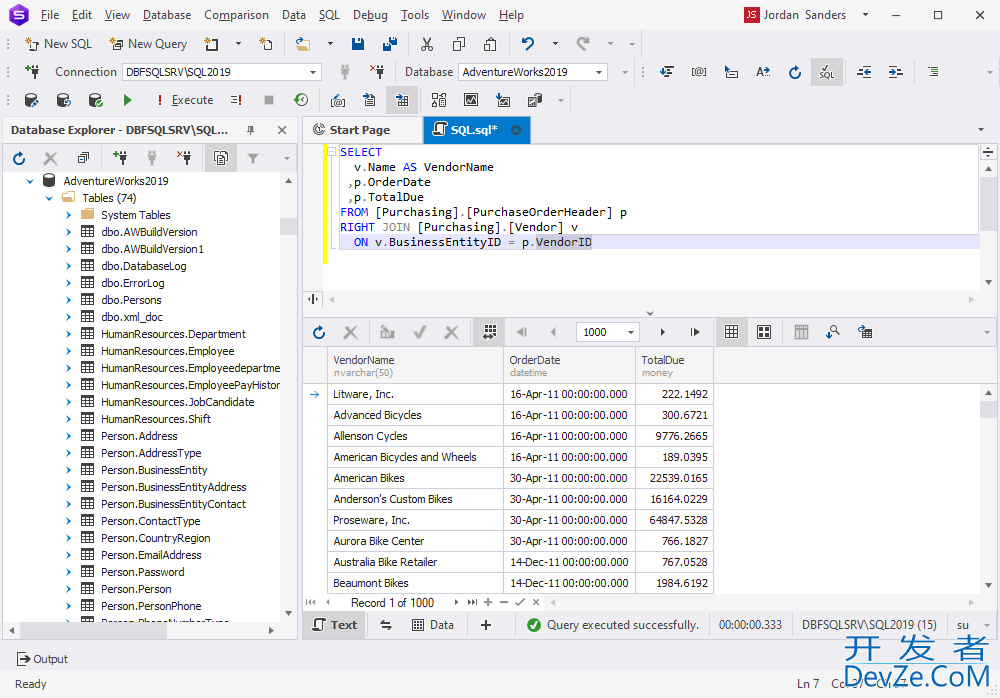Image resolution: width=1000 pixels, height=698 pixels.
Task: Click the search icon in results toolbar
Action: (x=832, y=332)
